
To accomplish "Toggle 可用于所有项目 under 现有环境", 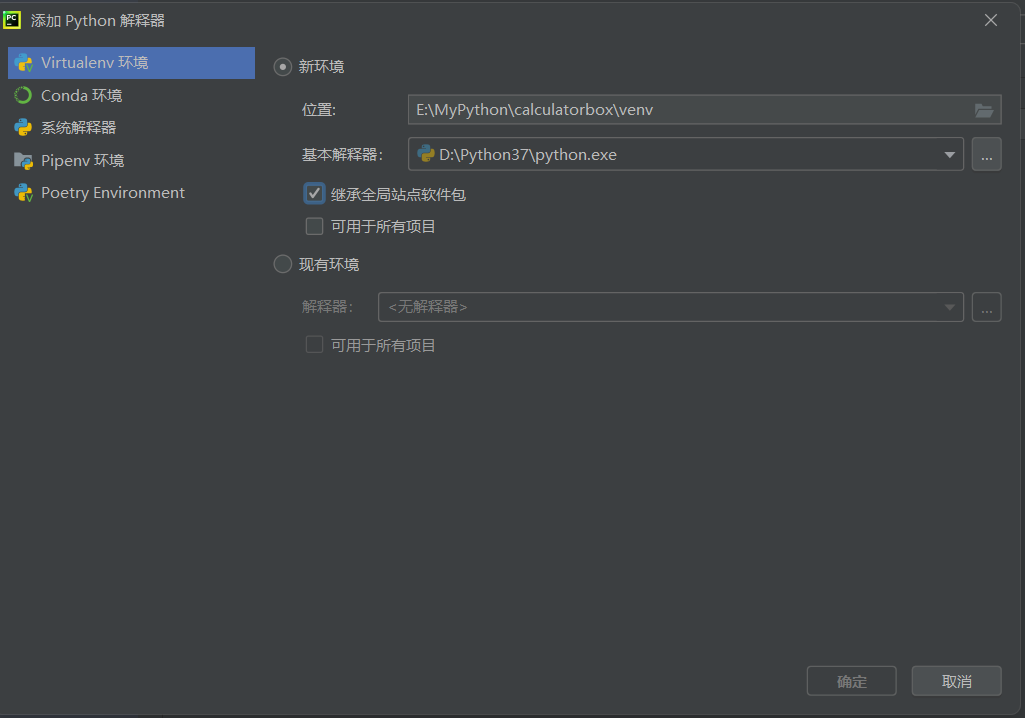I will tap(314, 345).
